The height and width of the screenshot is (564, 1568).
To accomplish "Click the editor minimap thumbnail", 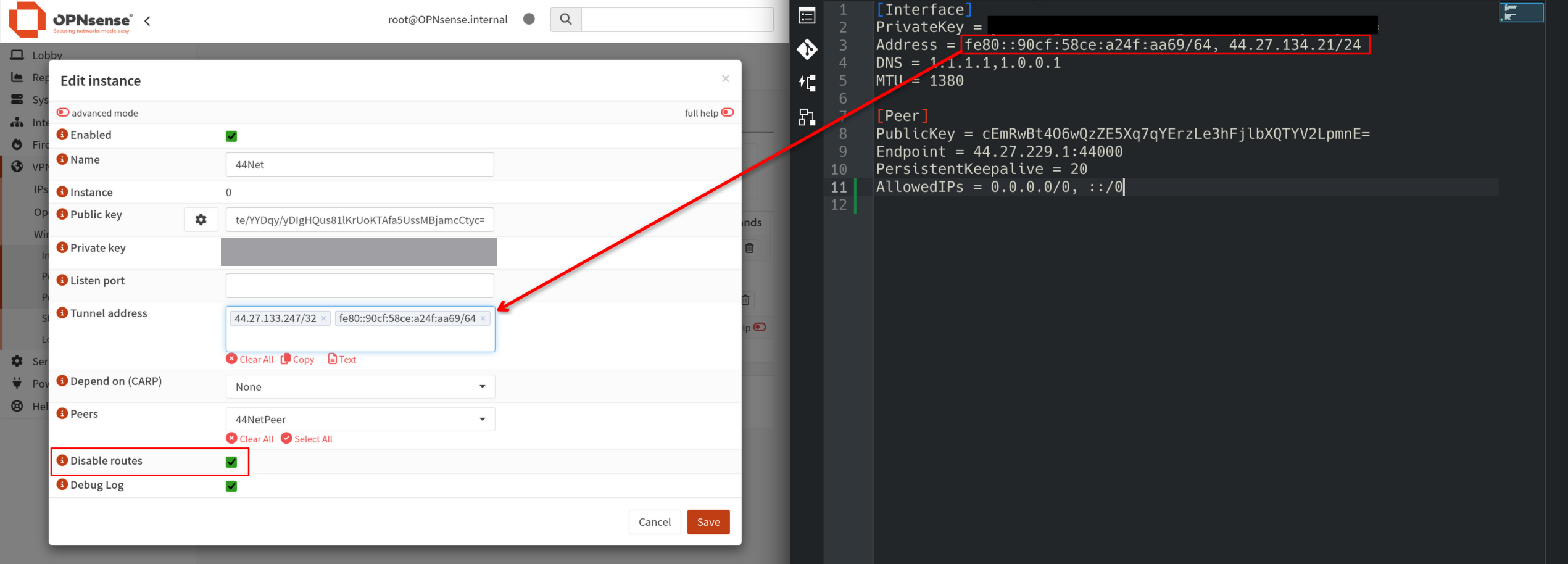I will (x=1521, y=12).
